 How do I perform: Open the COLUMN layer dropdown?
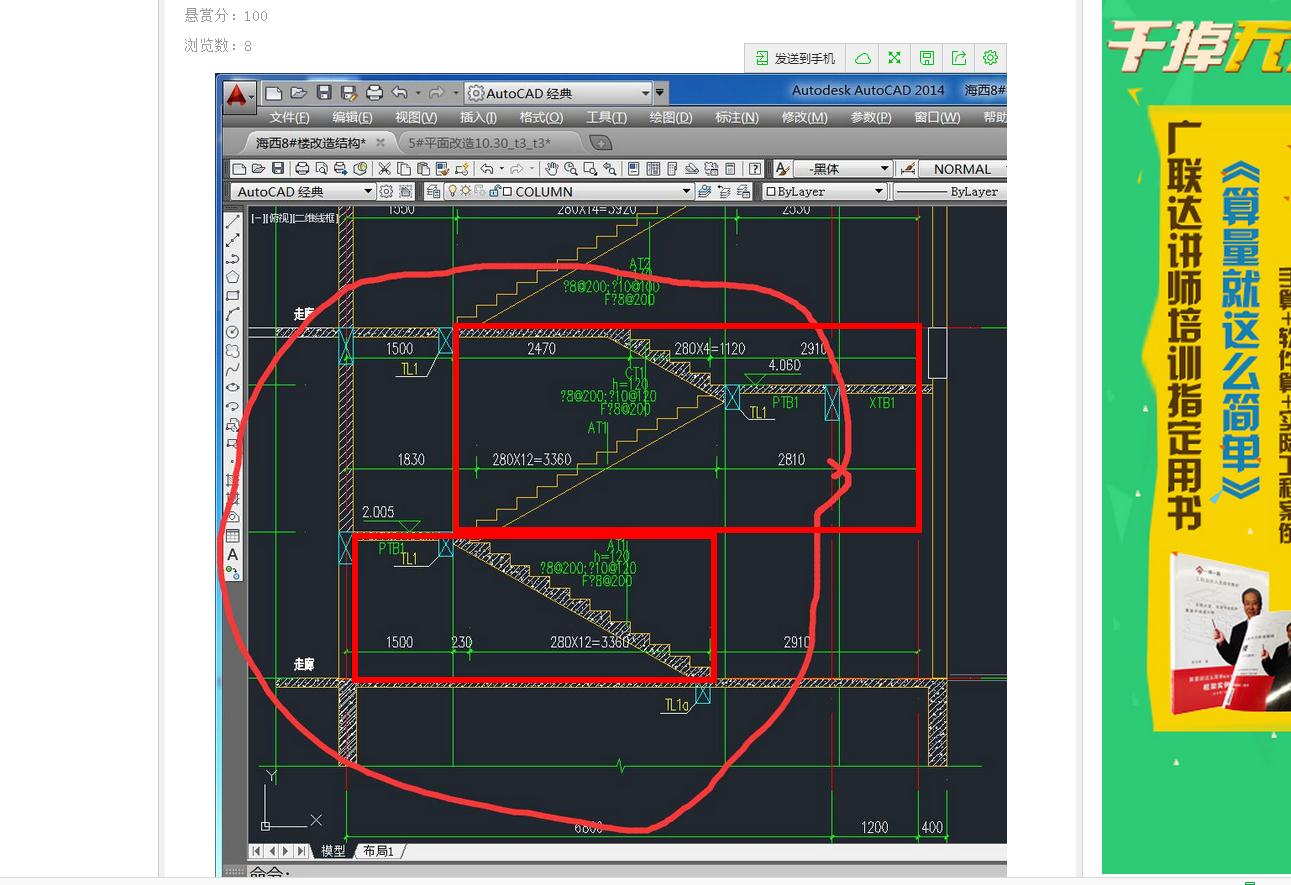click(569, 191)
